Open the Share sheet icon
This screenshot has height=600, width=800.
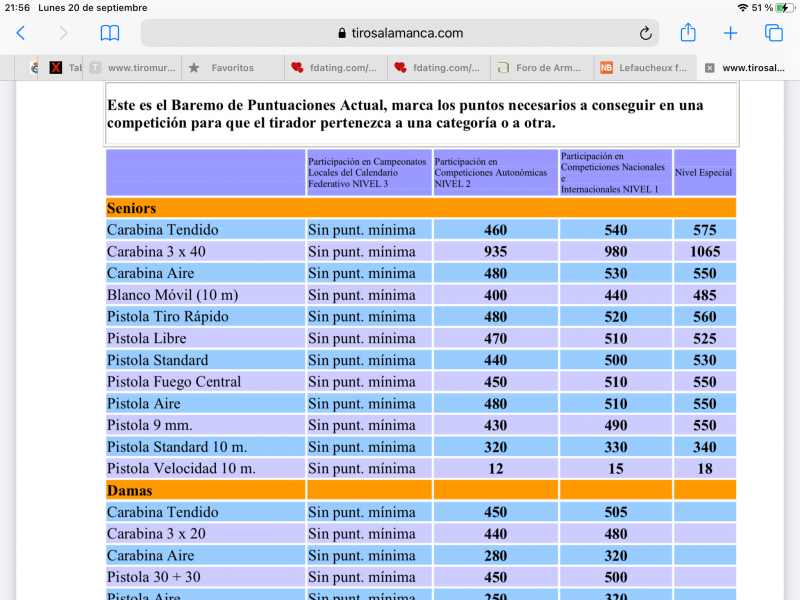click(688, 32)
